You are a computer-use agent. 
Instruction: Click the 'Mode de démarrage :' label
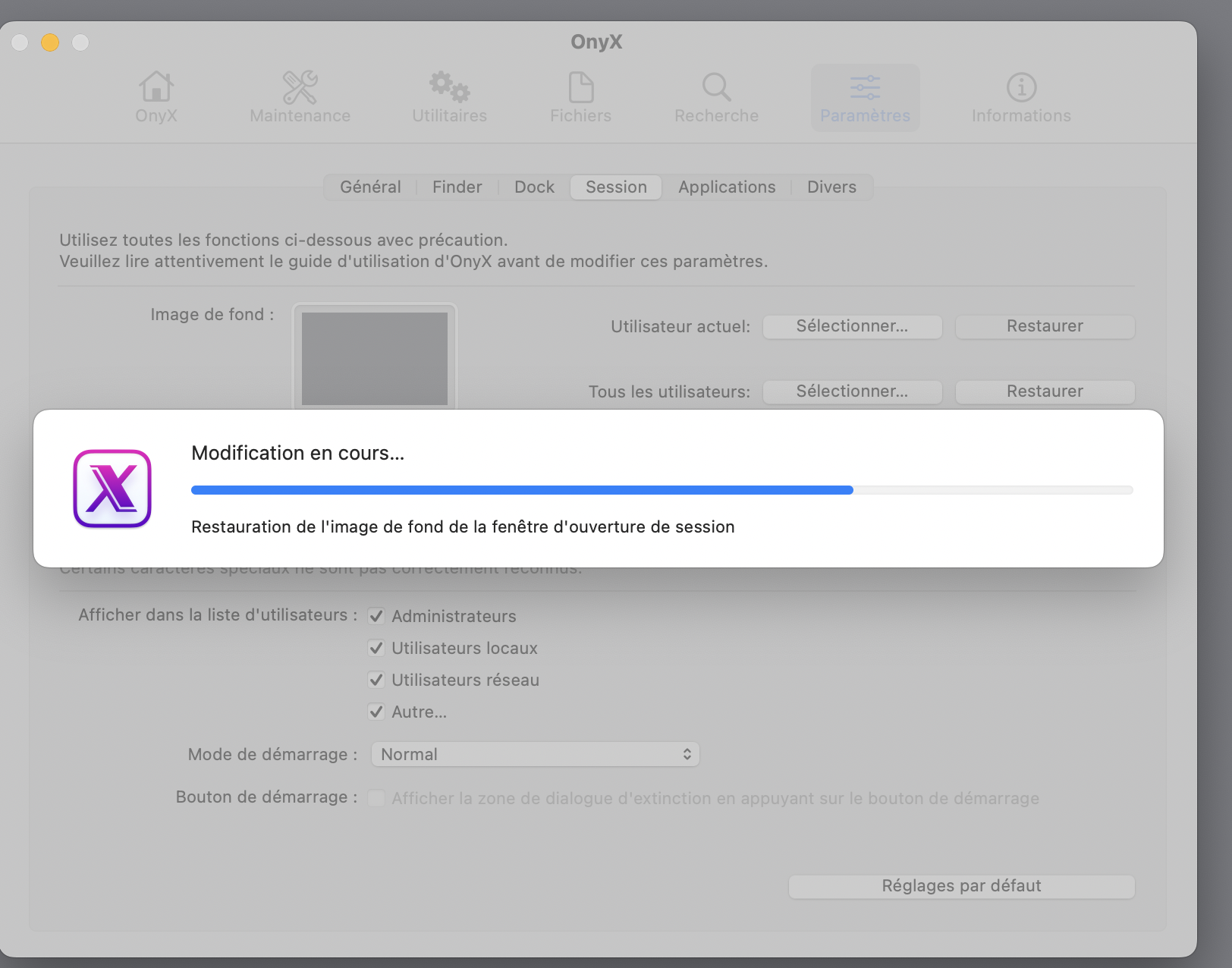(x=273, y=754)
